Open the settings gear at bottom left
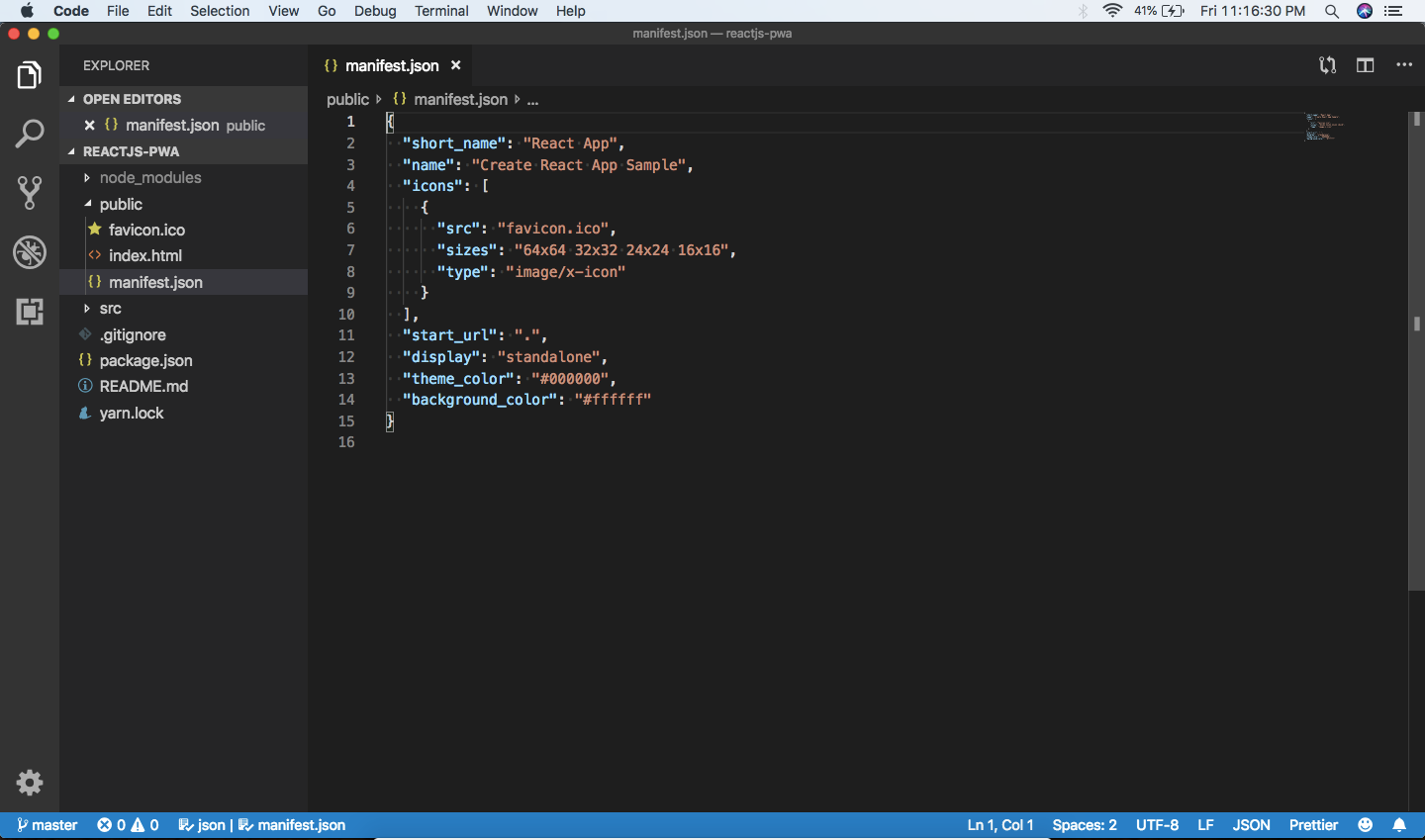 point(30,783)
